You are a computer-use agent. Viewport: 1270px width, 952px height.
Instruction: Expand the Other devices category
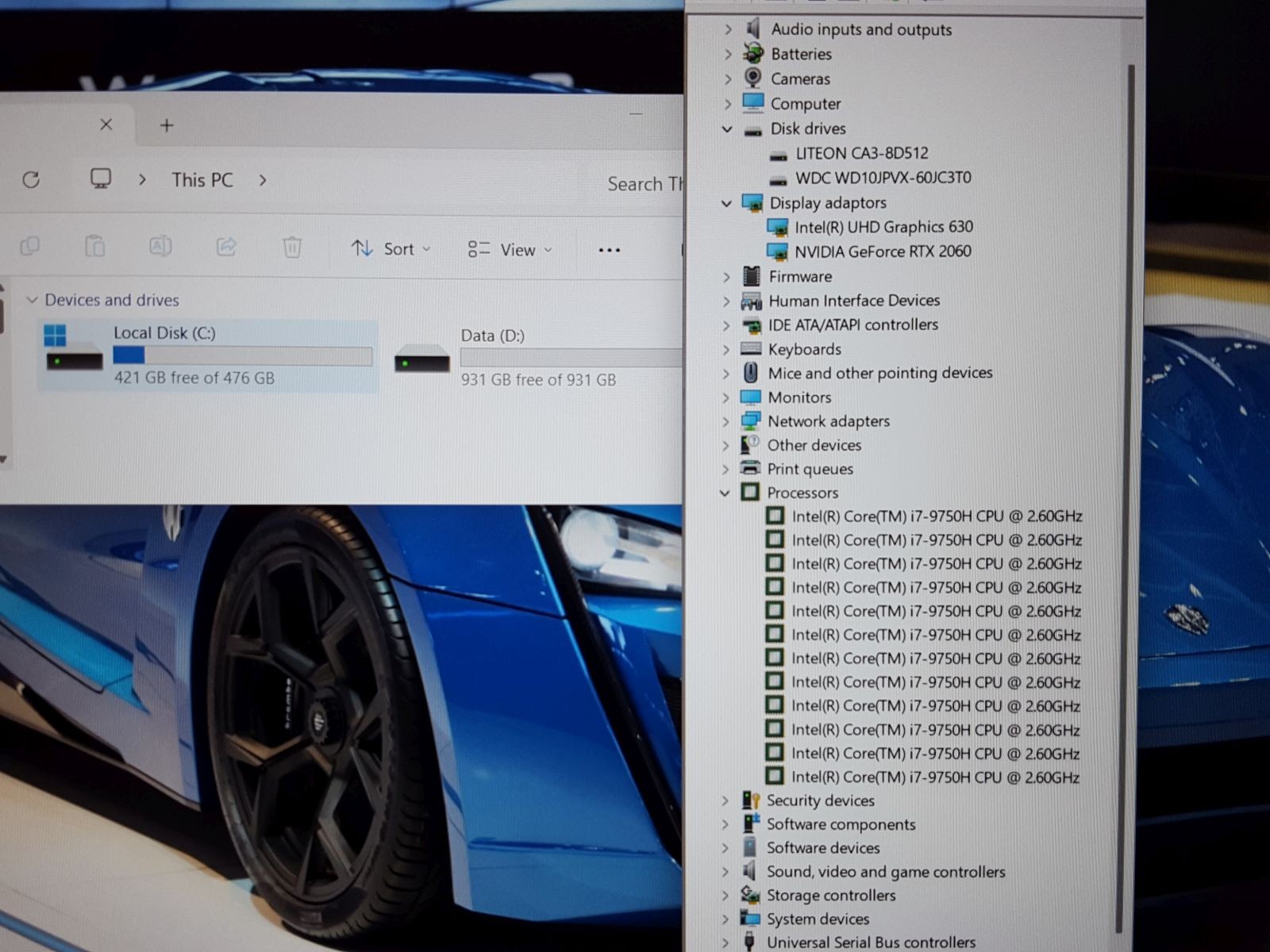[x=725, y=445]
